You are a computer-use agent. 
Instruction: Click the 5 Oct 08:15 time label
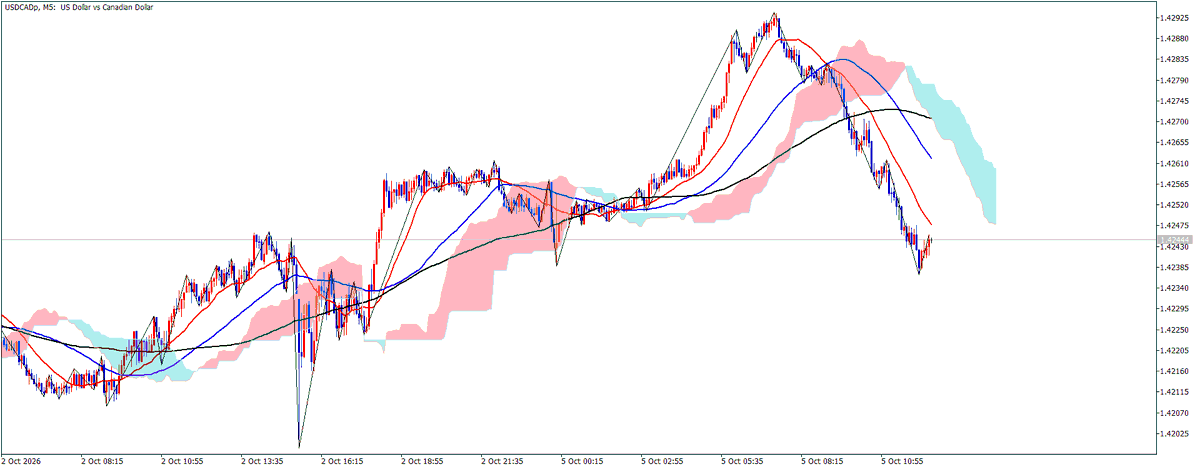pos(823,463)
